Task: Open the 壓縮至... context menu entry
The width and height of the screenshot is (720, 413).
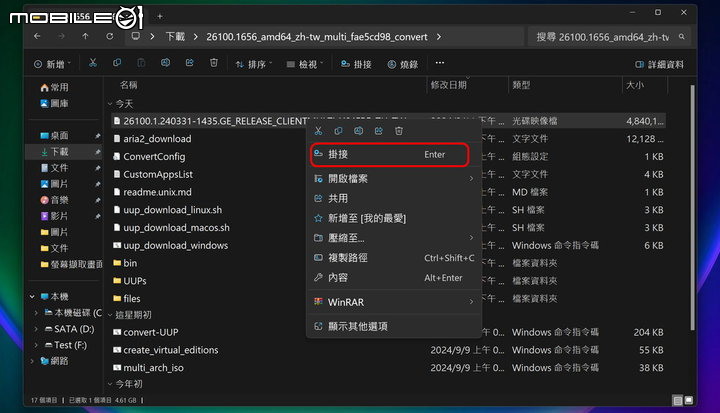Action: pos(394,238)
